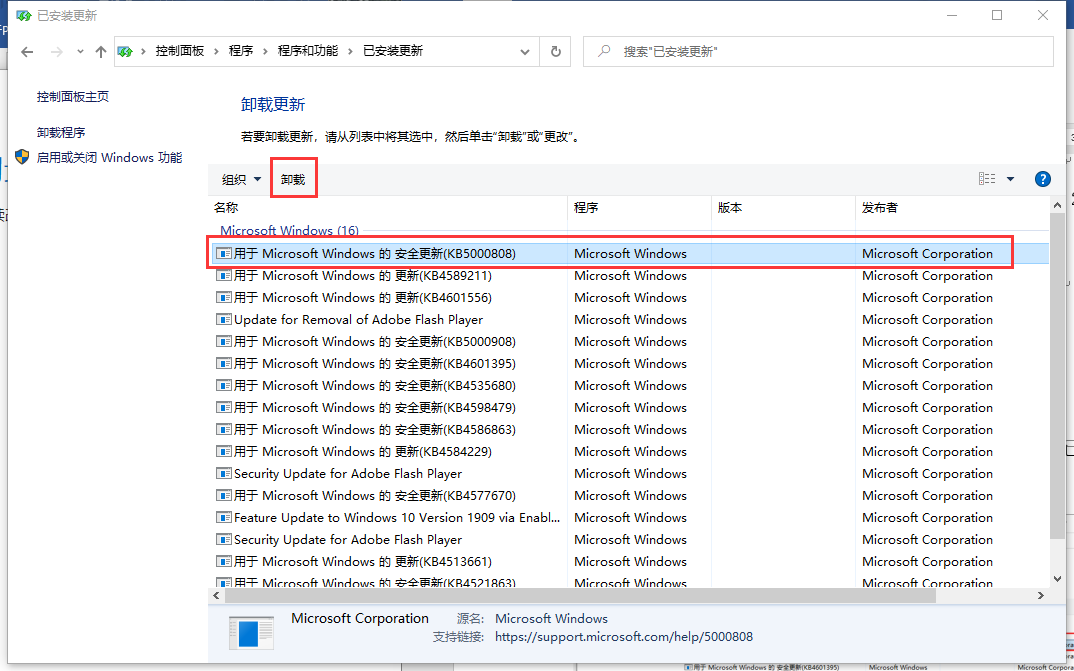Click the icon of the Flash Removal update row

tap(223, 319)
